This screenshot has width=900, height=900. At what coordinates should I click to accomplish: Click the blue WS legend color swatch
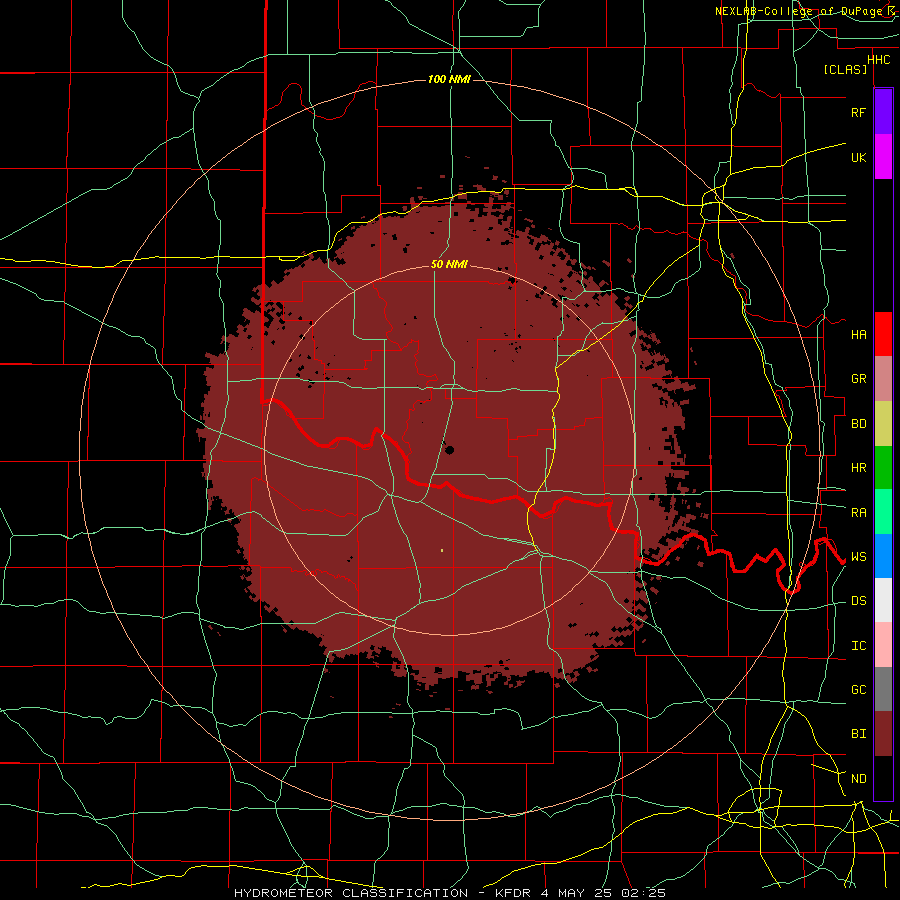[x=883, y=556]
